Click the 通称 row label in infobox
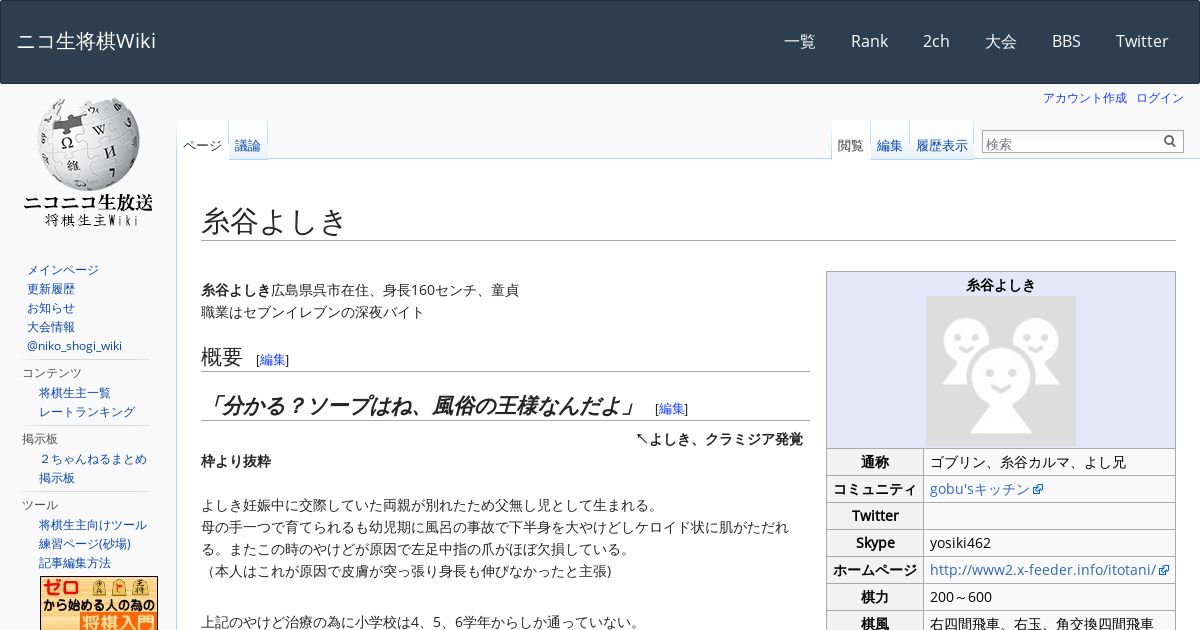 (x=875, y=462)
